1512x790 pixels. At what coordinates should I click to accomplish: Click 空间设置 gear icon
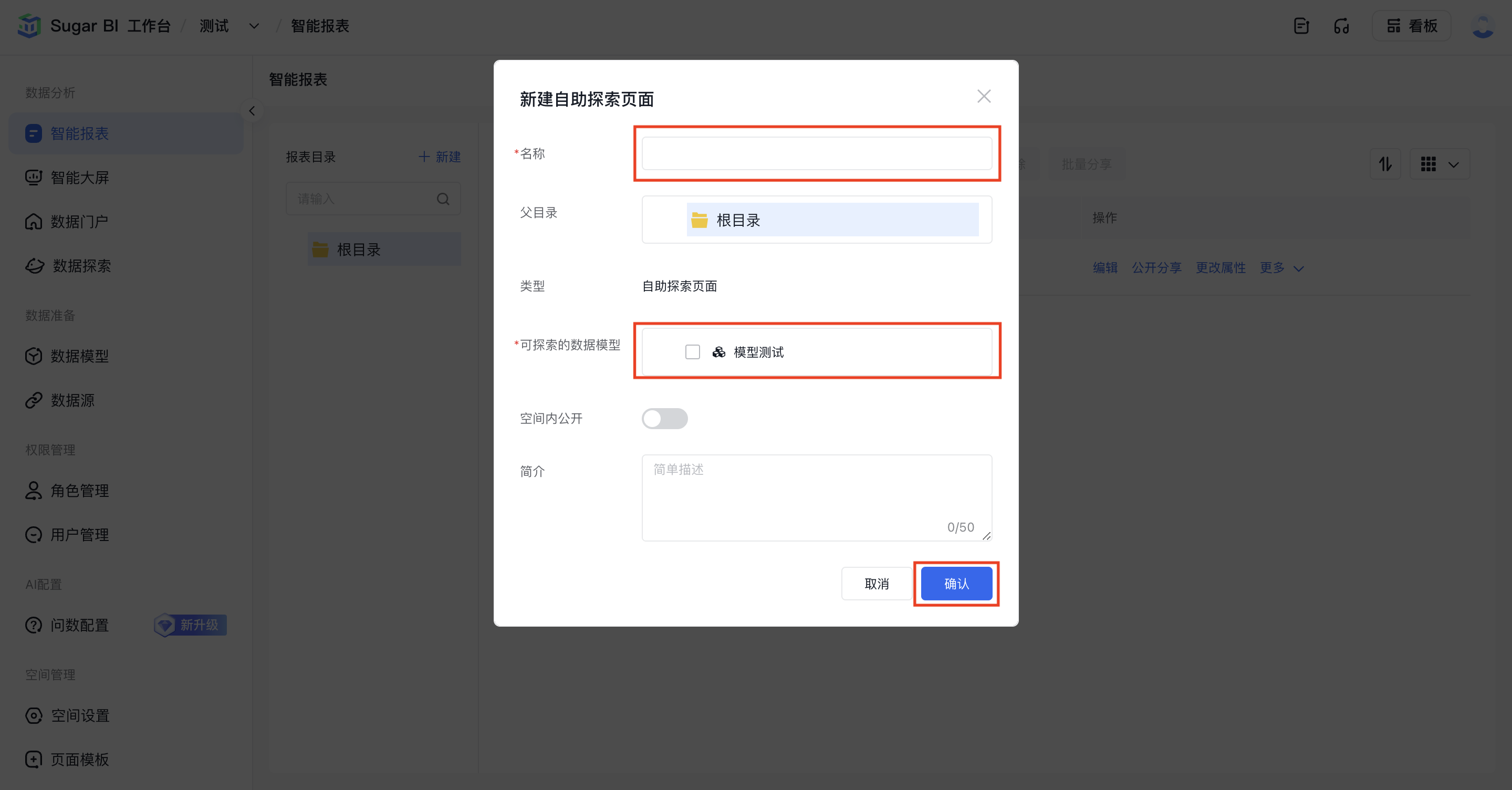click(x=34, y=715)
